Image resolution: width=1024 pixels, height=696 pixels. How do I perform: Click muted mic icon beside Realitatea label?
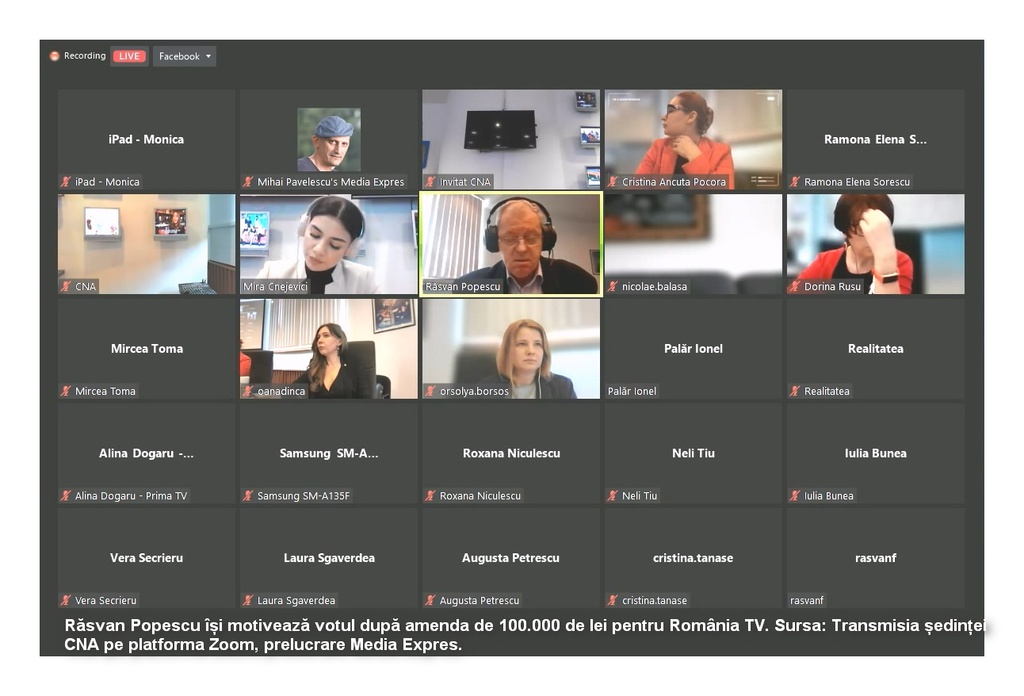click(x=795, y=391)
